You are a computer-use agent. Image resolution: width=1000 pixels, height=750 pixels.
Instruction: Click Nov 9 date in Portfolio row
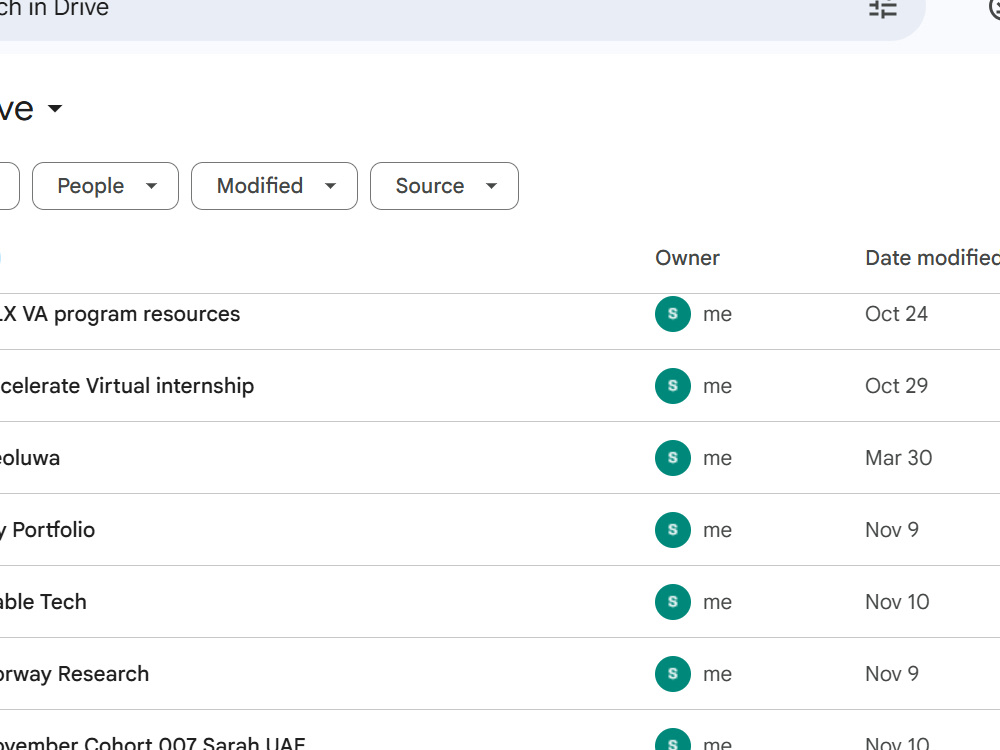892,530
